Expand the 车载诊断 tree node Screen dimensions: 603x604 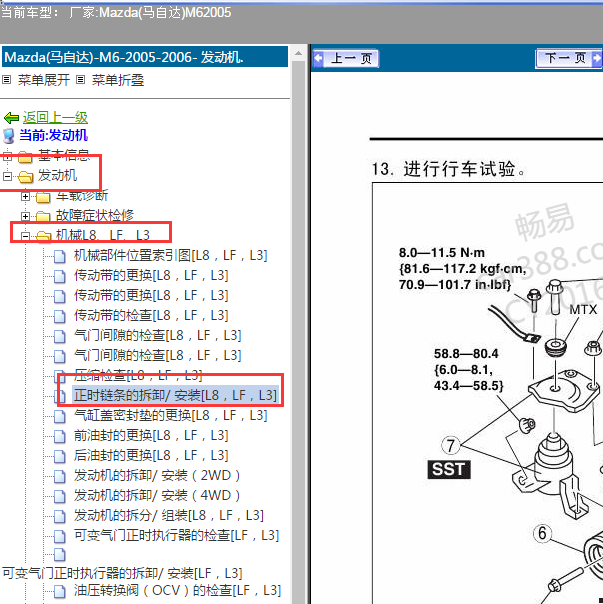[25, 196]
